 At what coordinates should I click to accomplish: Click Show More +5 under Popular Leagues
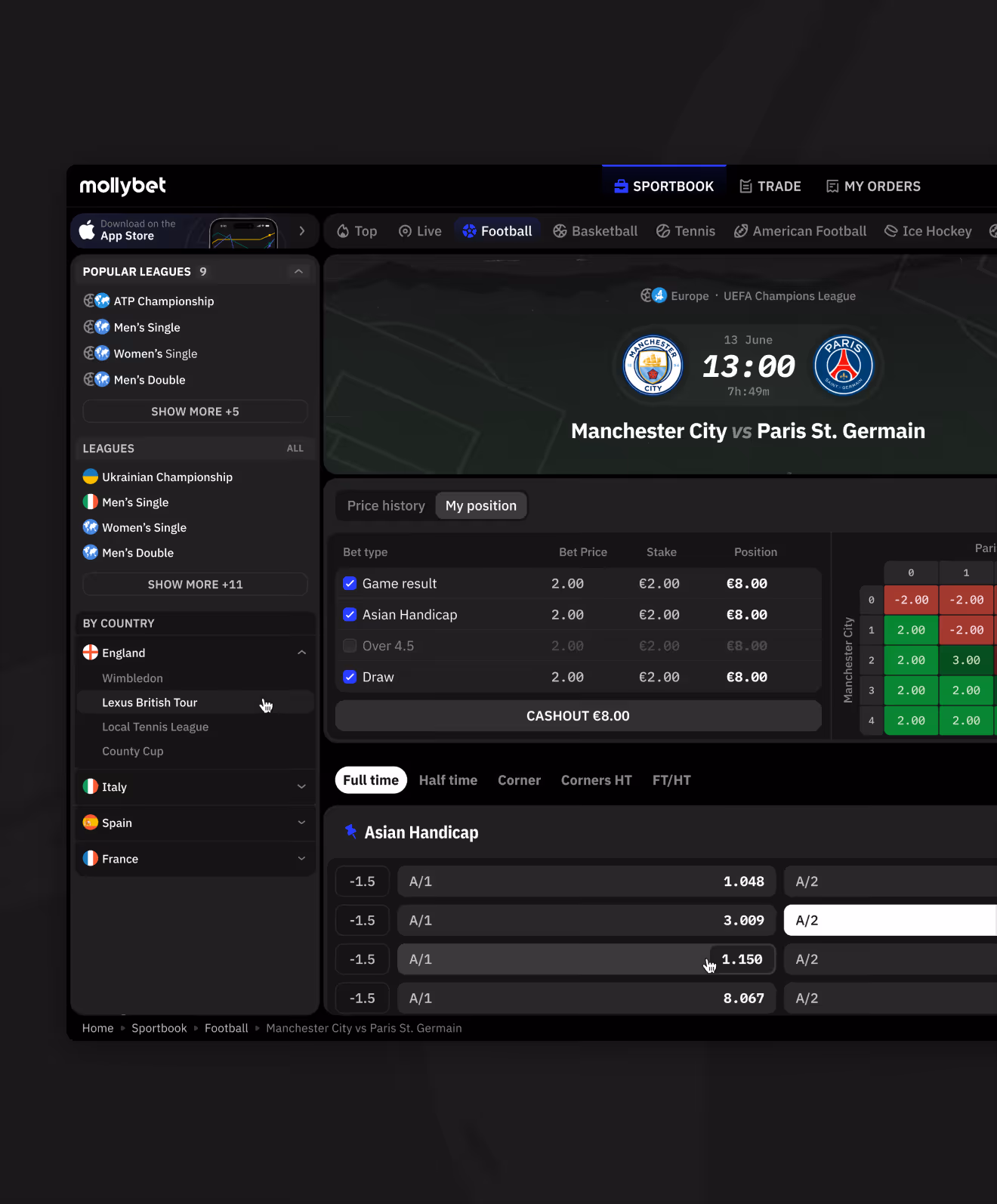point(195,412)
